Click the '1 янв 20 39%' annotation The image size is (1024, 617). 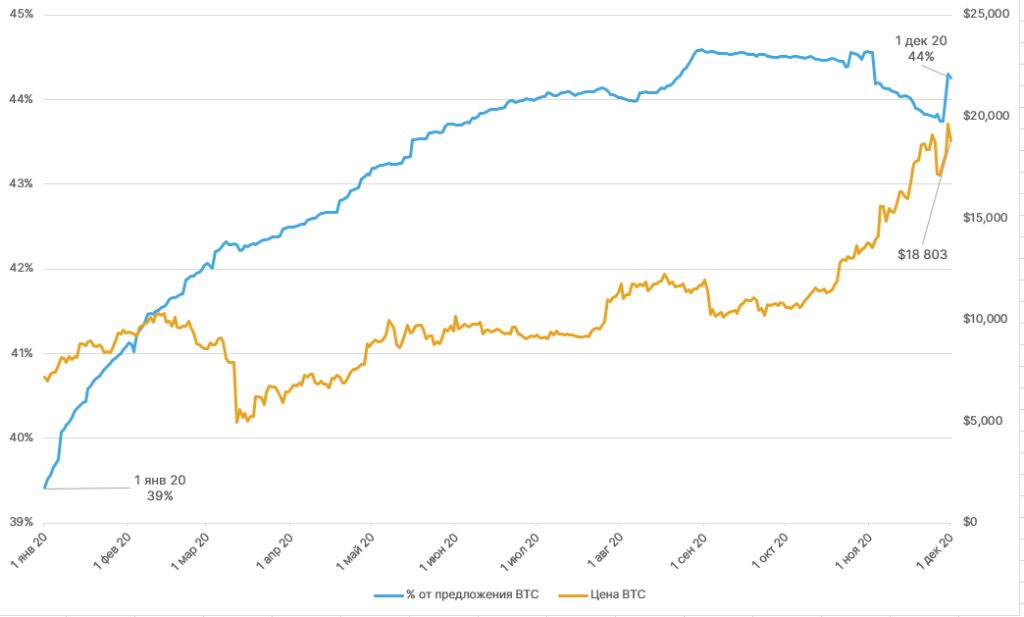point(159,487)
